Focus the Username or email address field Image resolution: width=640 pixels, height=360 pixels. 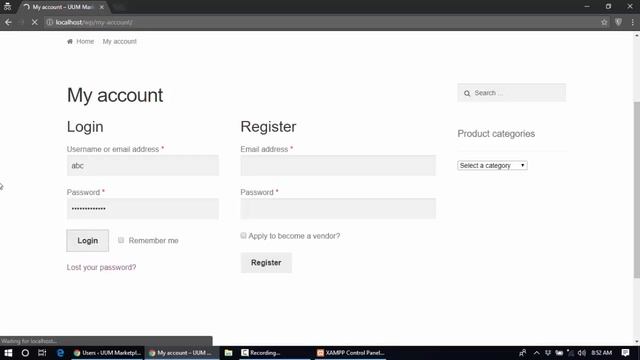pos(143,165)
